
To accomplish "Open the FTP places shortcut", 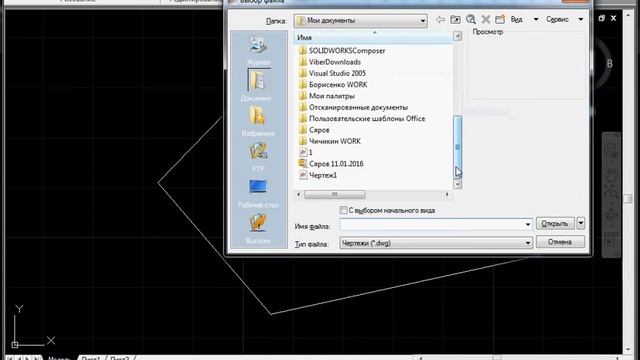I will (258, 157).
